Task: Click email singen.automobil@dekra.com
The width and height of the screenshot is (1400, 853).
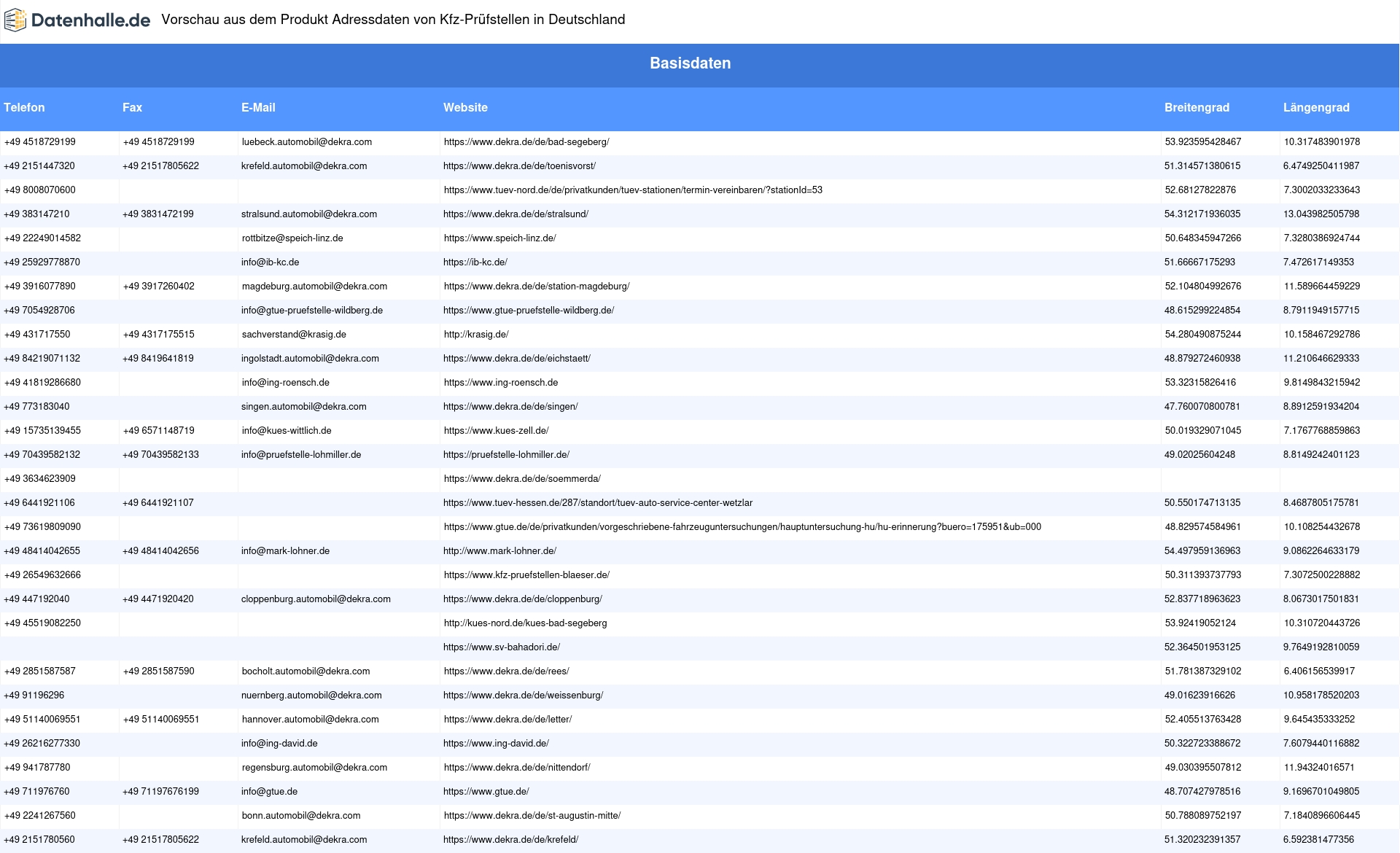Action: pyautogui.click(x=304, y=407)
